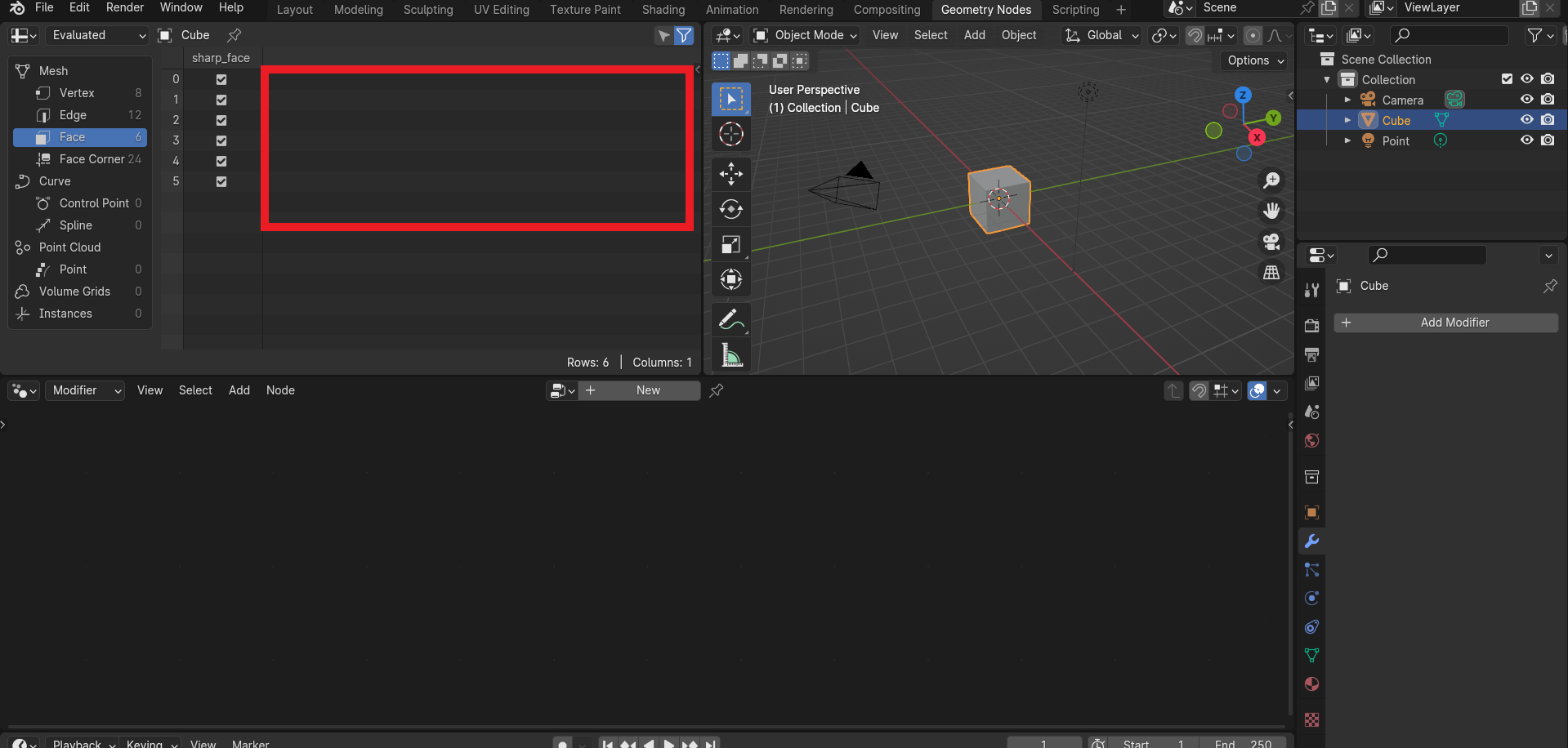Choose the Measure tool
Screen dimensions: 1568x748
coord(731,354)
